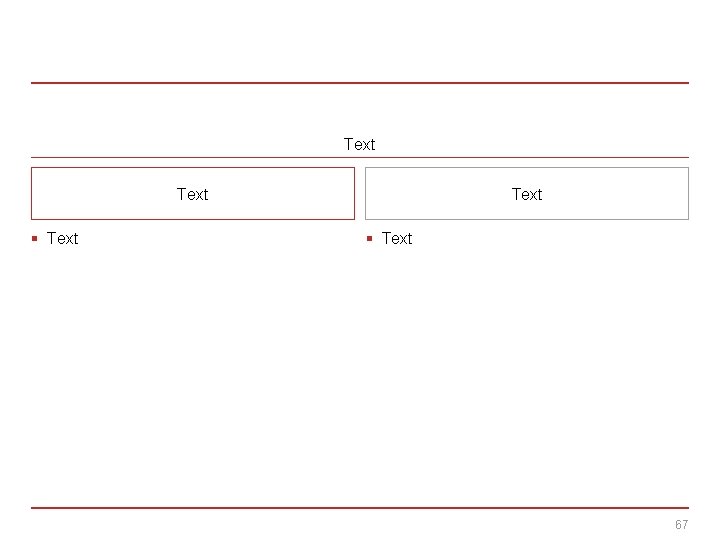This screenshot has width=720, height=540.
Task: Click the bottom border of the gray-bordered box
Action: [527, 219]
